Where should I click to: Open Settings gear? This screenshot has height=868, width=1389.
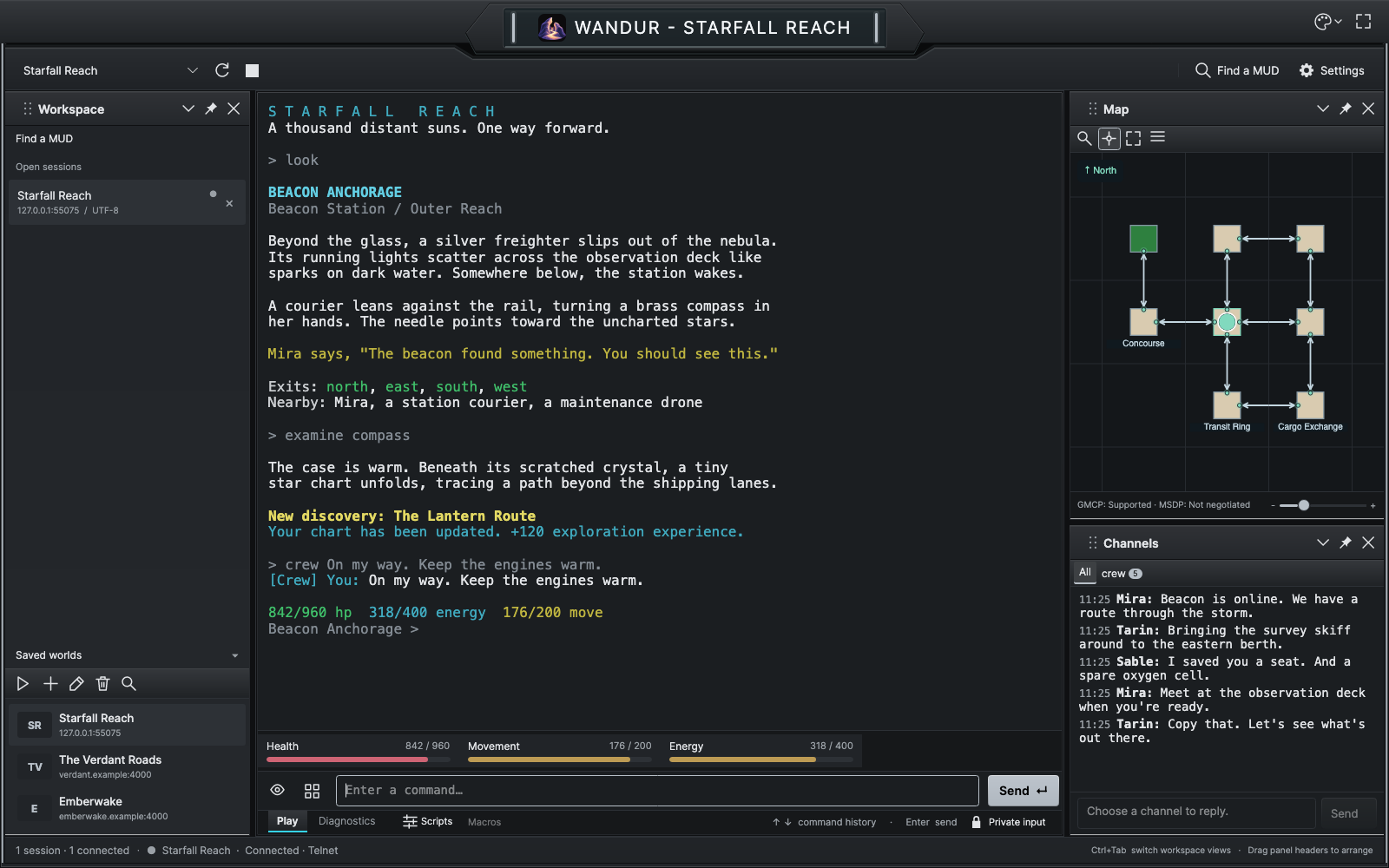coord(1332,70)
